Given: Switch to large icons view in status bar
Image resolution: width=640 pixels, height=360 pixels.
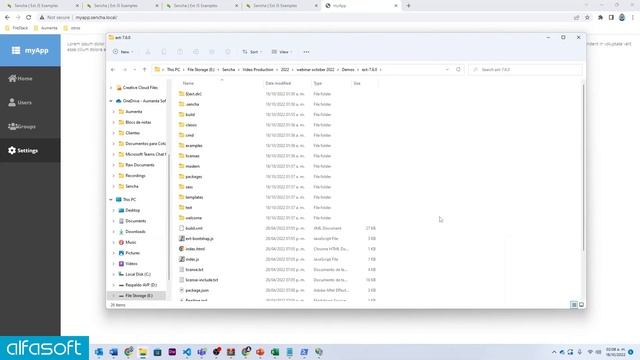Looking at the screenshot, I should 581,305.
